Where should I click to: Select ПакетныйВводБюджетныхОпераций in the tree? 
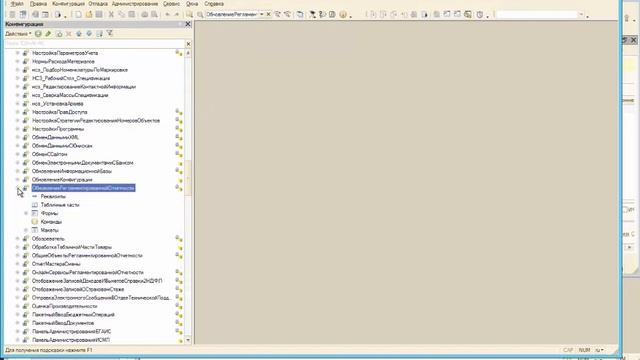pos(73,315)
